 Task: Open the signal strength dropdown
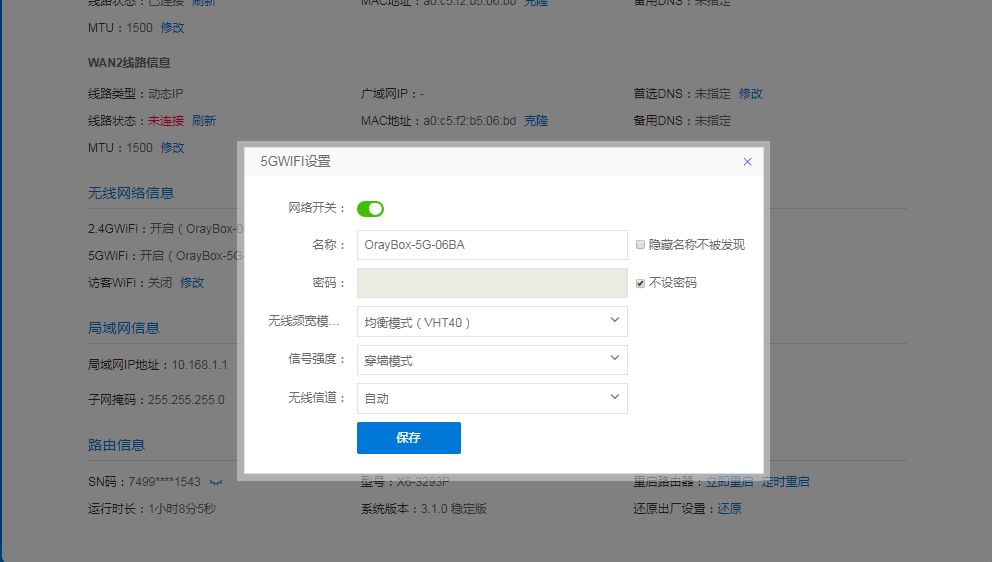[x=492, y=360]
